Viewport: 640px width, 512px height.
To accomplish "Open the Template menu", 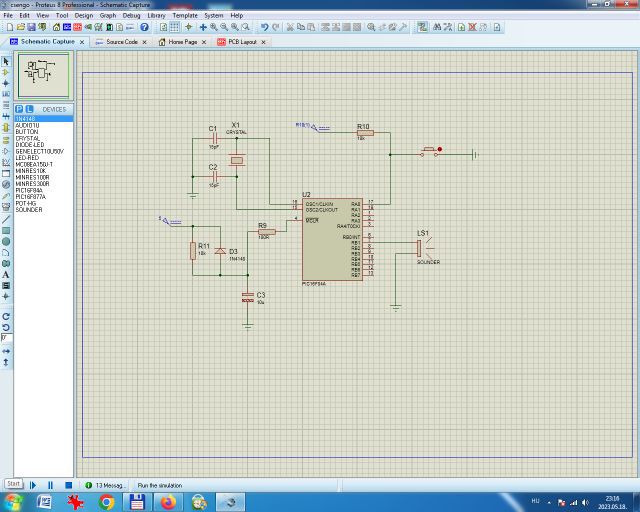I will pos(185,16).
